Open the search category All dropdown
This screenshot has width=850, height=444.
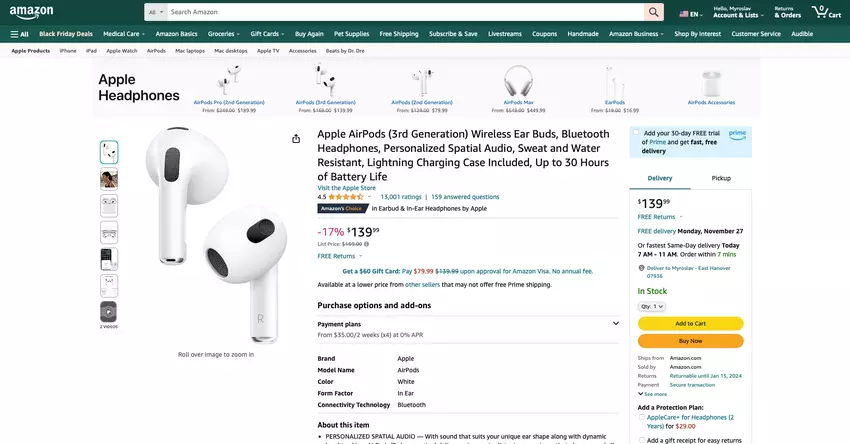(x=155, y=12)
